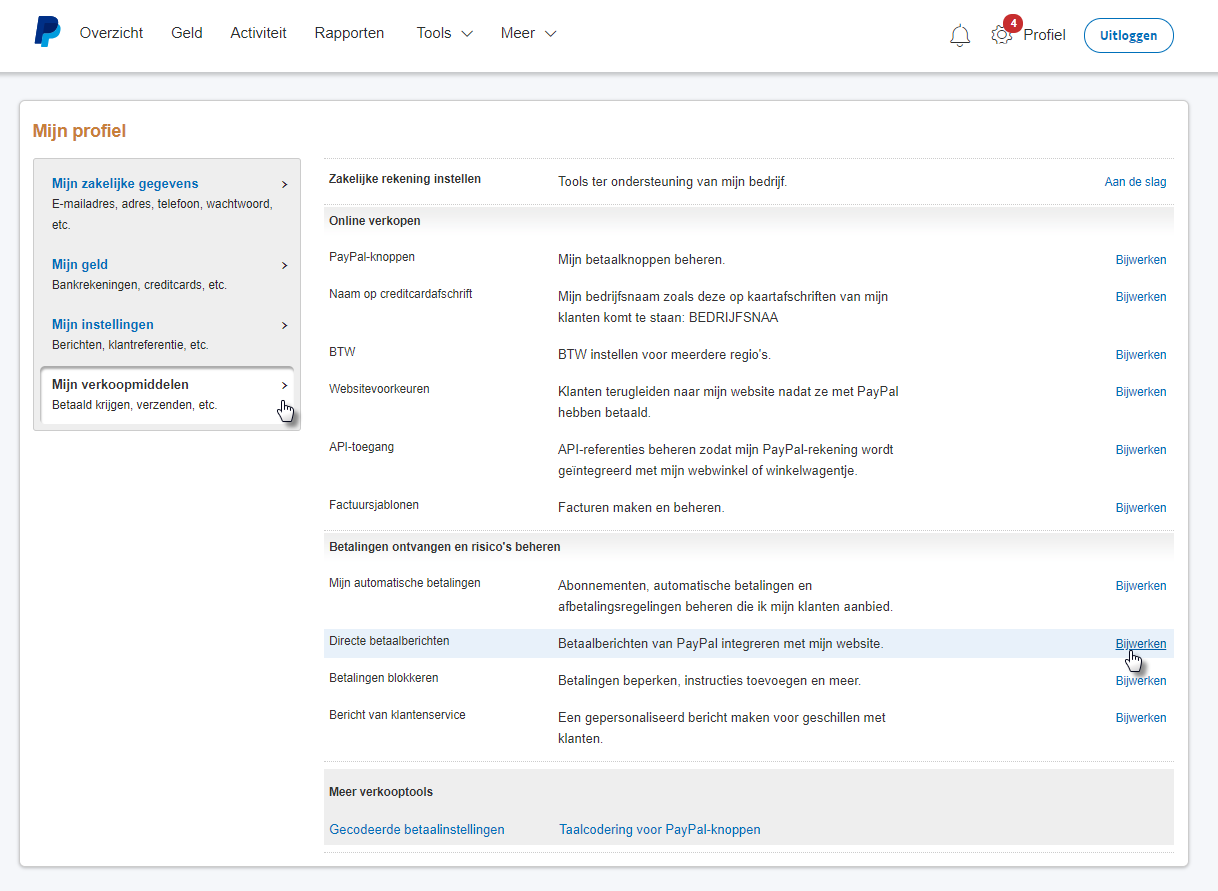Click Bijwerken for BTW
Image resolution: width=1218 pixels, height=891 pixels.
(x=1141, y=355)
